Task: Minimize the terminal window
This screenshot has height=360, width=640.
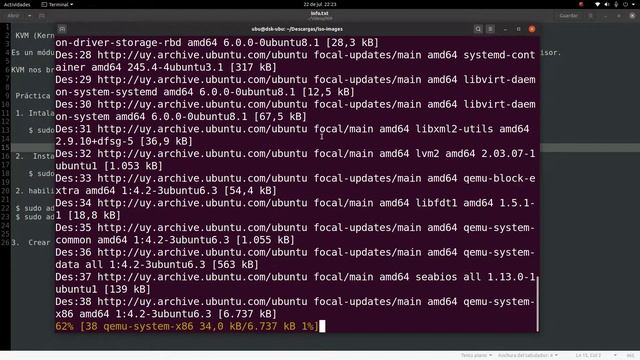Action: coord(505,29)
